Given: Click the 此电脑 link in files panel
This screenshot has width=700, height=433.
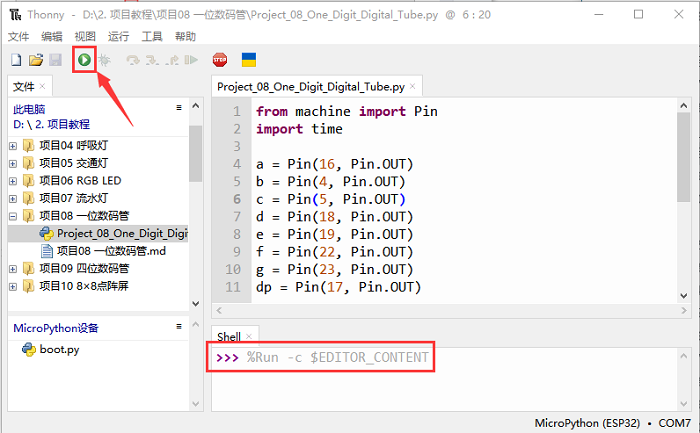Looking at the screenshot, I should (29, 109).
